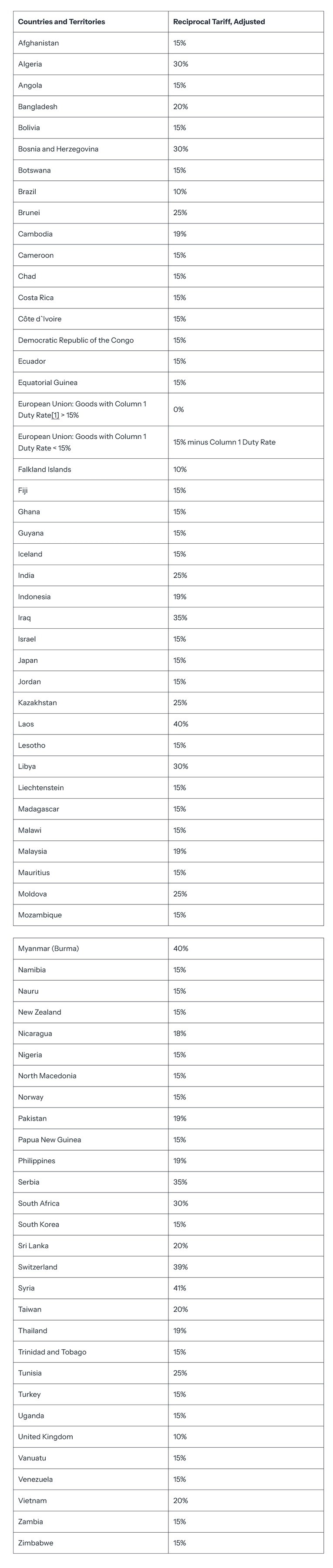
Task: Click the Countries and Territories column header
Action: [61, 22]
